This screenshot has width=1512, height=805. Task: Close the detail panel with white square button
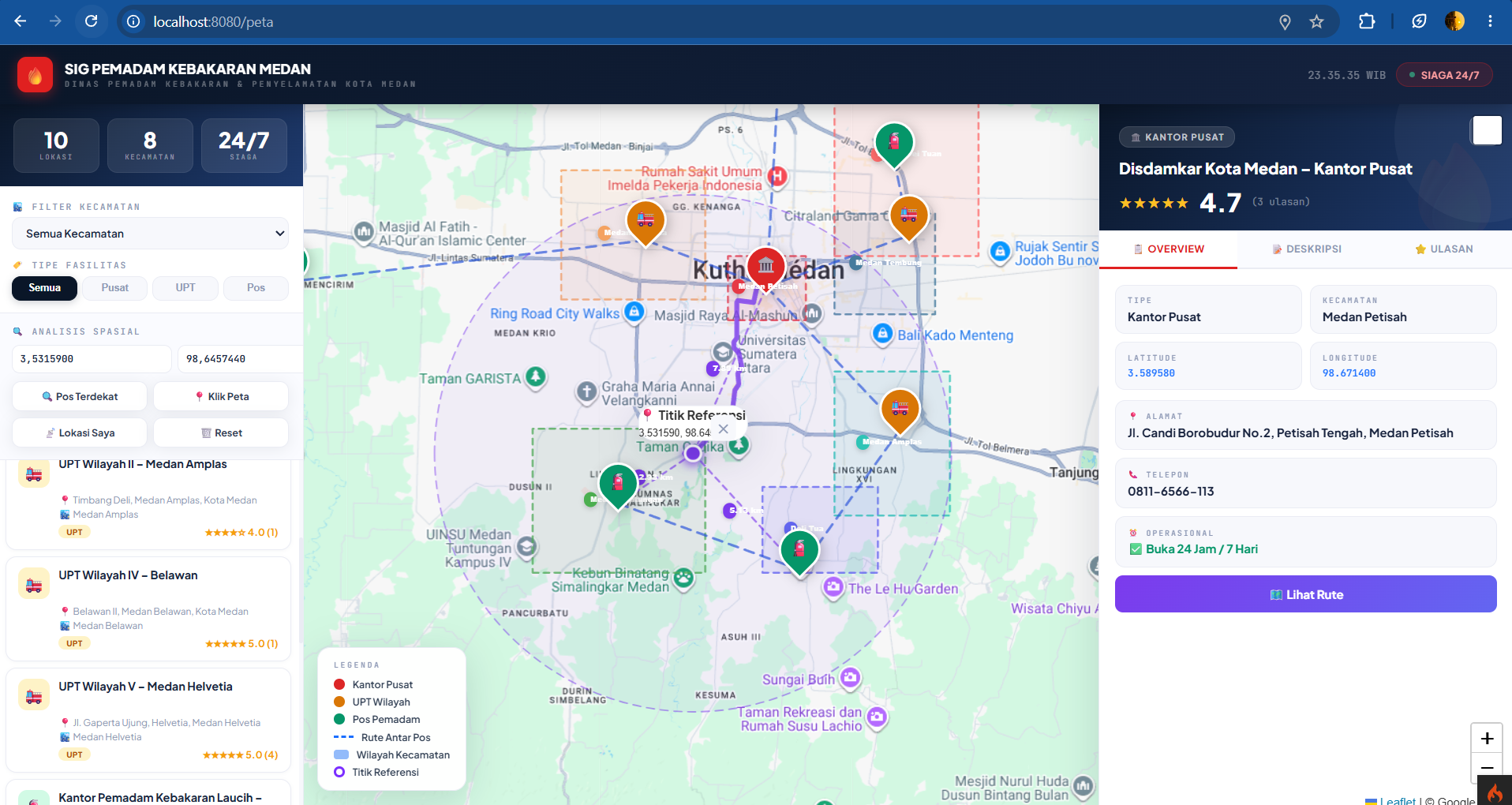click(1487, 130)
